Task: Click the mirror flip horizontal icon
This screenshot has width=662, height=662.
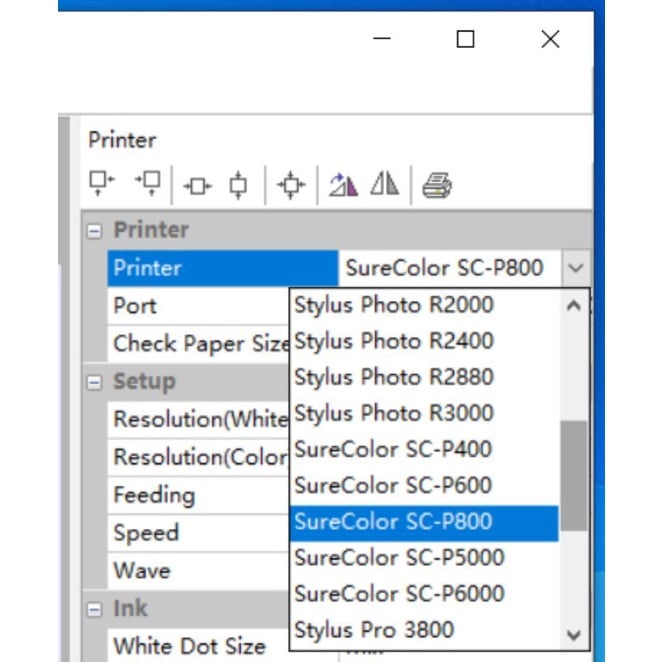Action: (x=385, y=185)
